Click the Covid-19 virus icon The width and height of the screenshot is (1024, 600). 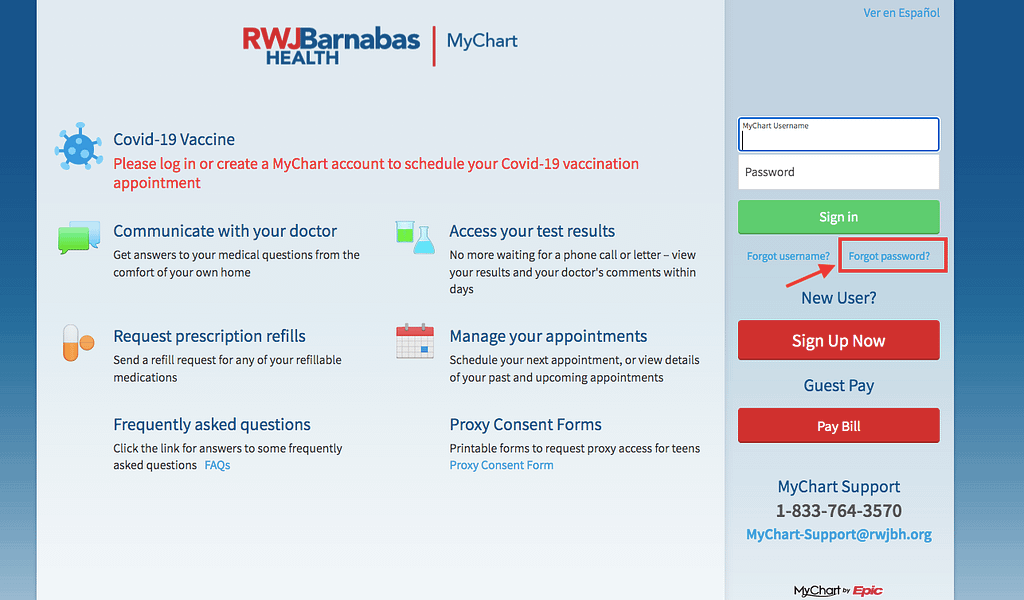[78, 146]
